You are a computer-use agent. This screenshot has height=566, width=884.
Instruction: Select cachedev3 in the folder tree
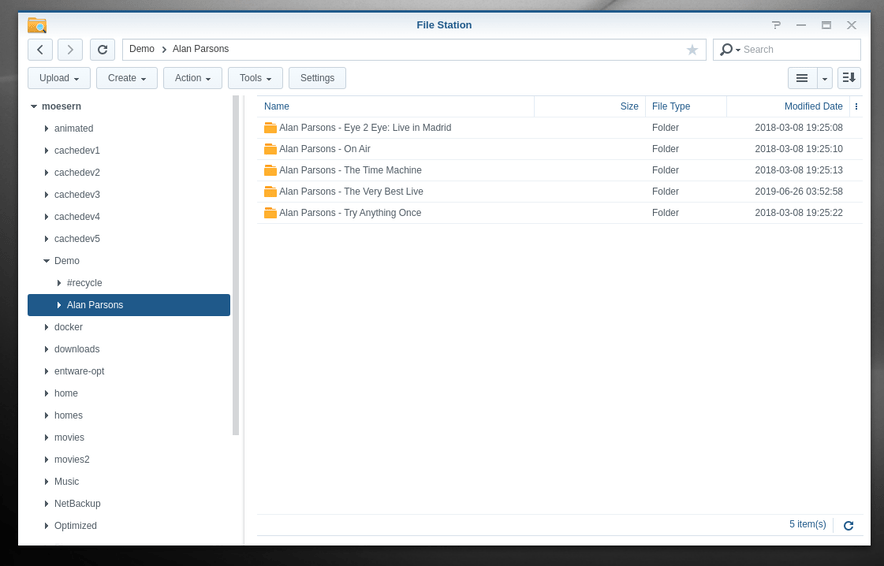pos(77,194)
